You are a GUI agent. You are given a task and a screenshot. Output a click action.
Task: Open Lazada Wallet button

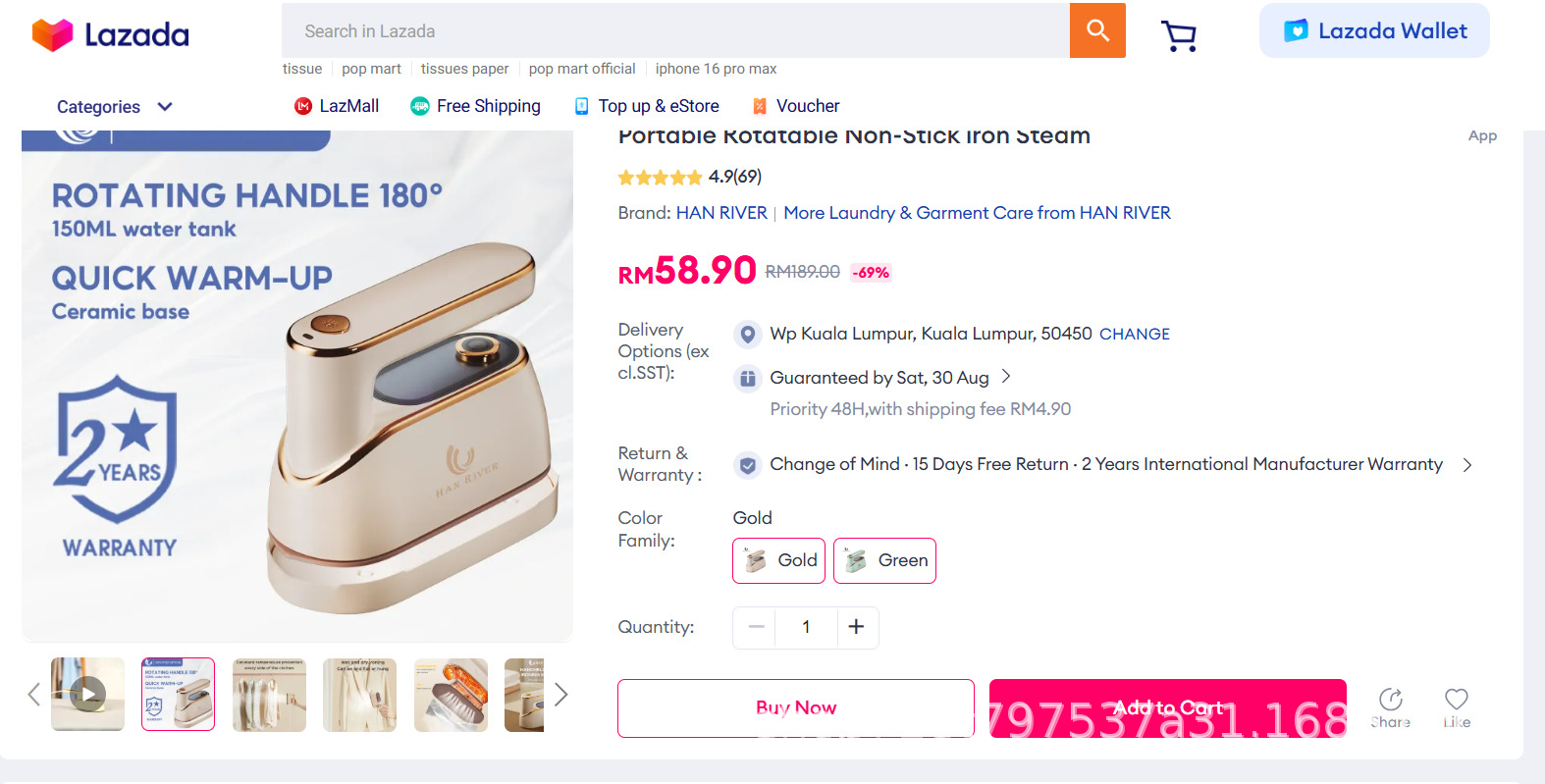1374,31
